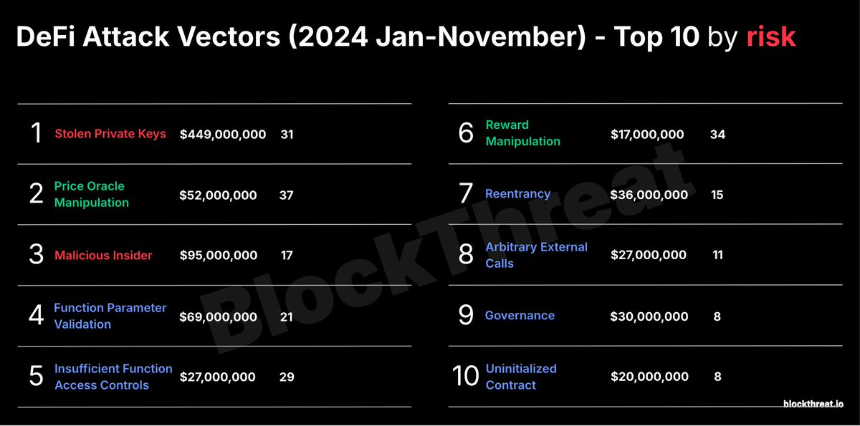Select the $17,000,000 amount
The height and width of the screenshot is (426, 860).
(647, 134)
